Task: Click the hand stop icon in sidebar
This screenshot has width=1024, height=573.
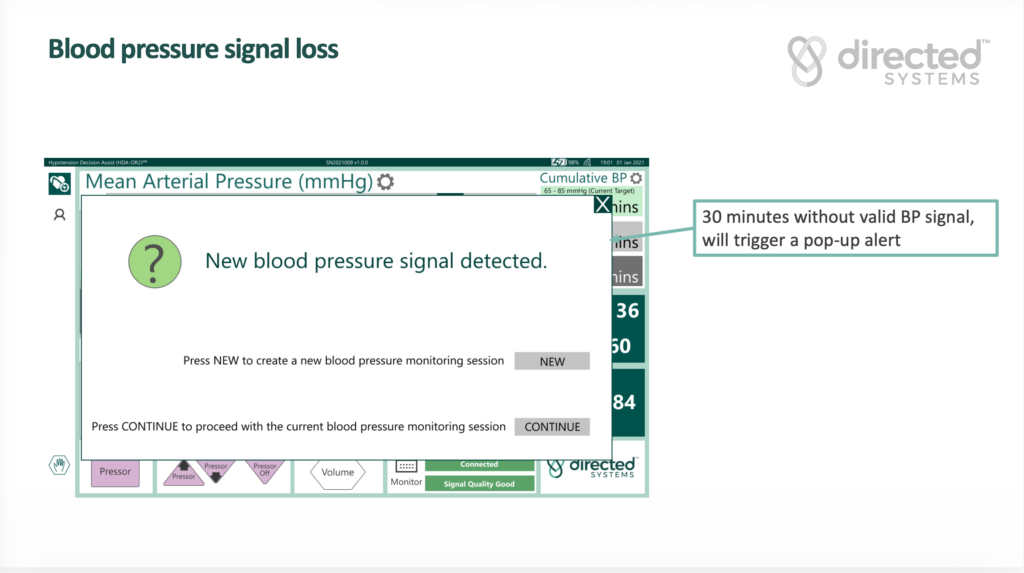Action: coord(59,465)
